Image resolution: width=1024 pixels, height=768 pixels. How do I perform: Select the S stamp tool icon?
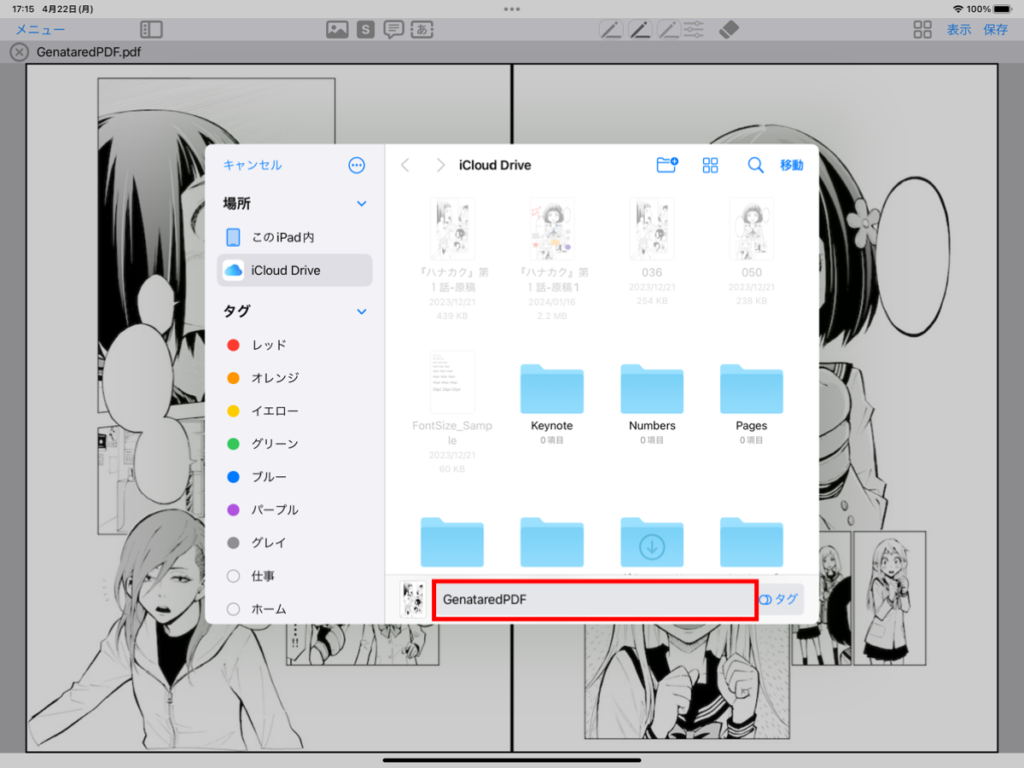click(x=366, y=29)
